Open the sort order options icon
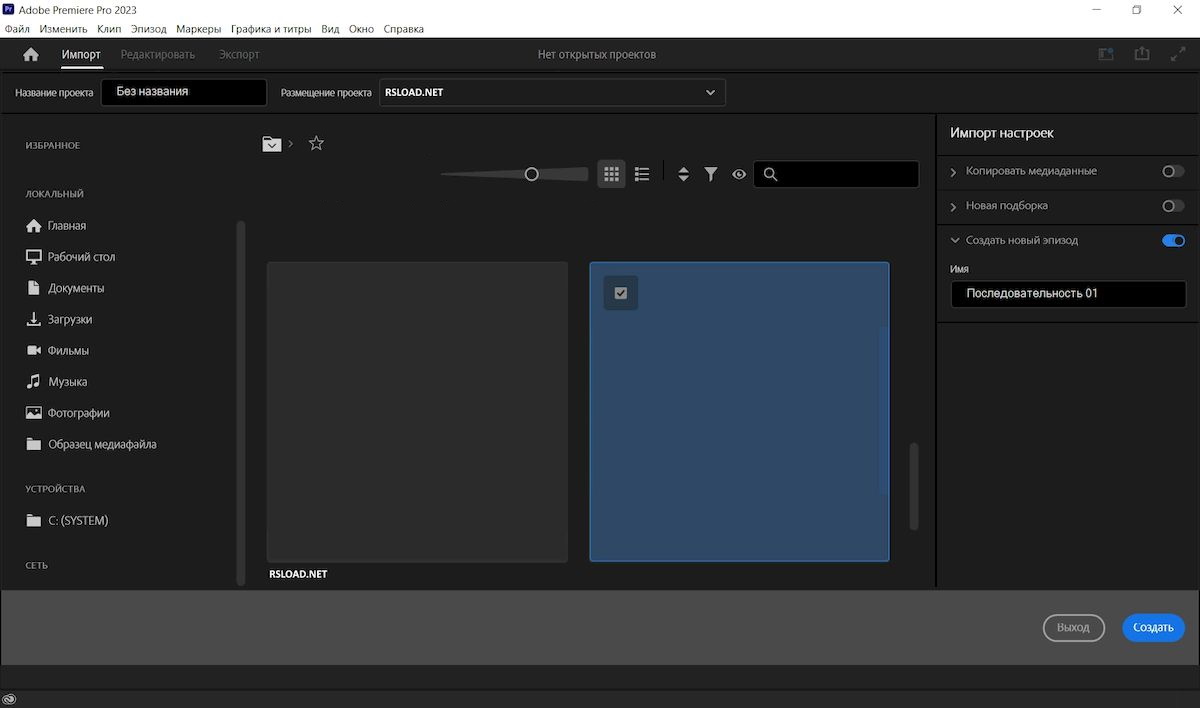Screen dimensions: 1200x708 pyautogui.click(x=683, y=174)
